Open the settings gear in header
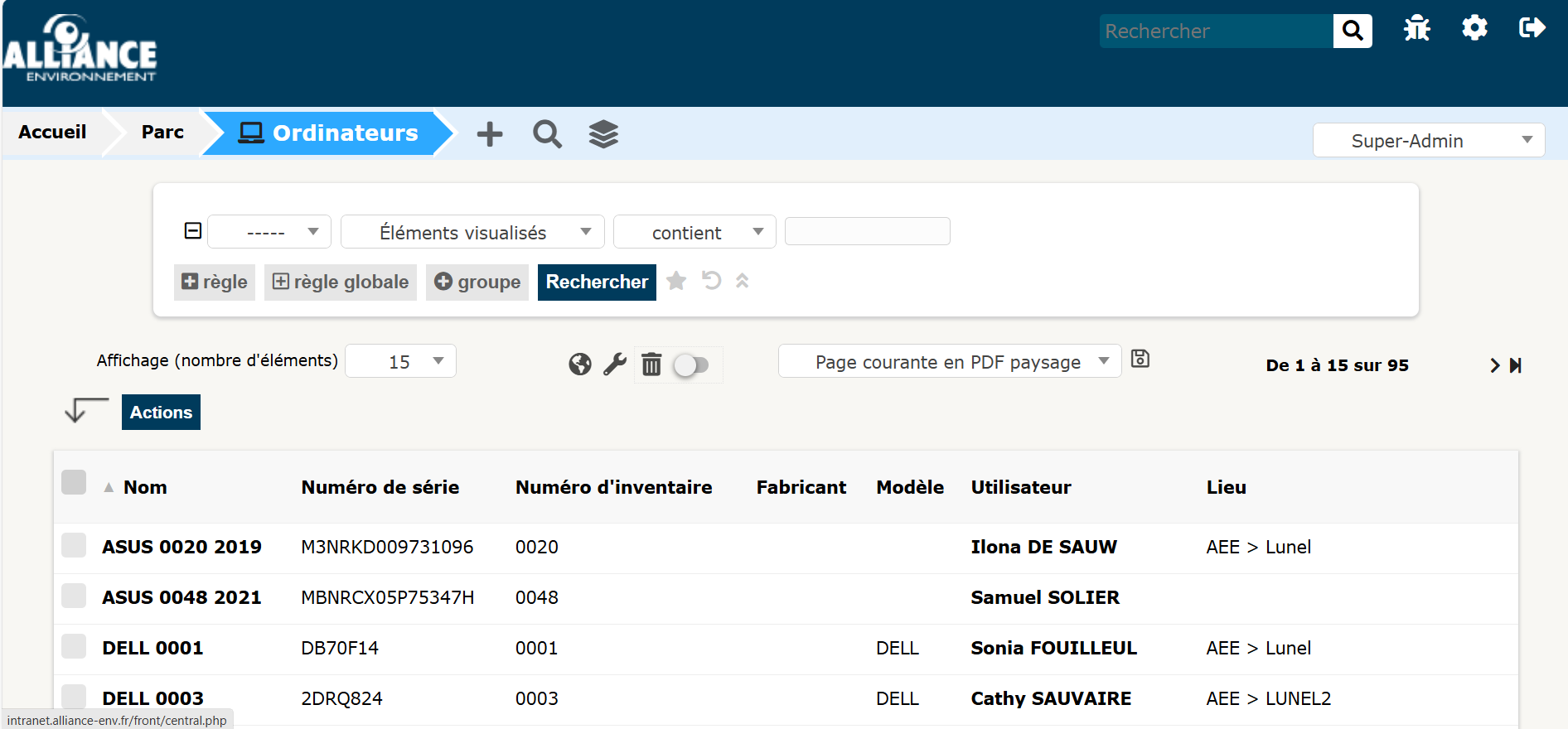 [1474, 29]
